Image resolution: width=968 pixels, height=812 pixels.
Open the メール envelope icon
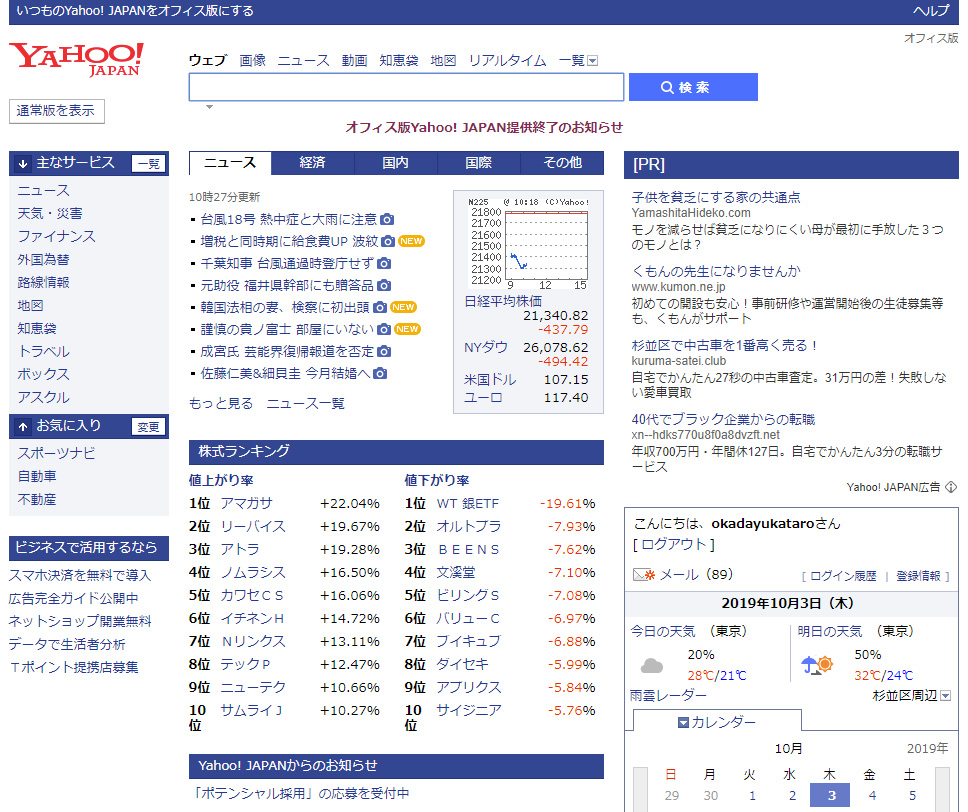(x=639, y=573)
